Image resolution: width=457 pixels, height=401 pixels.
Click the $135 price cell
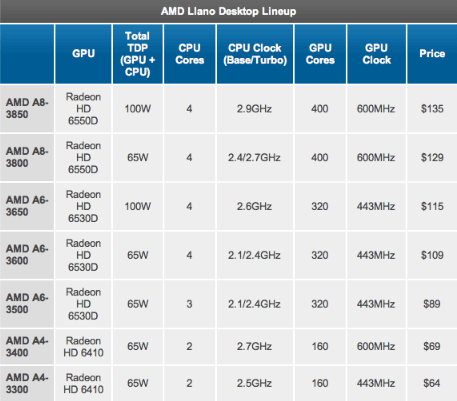432,109
